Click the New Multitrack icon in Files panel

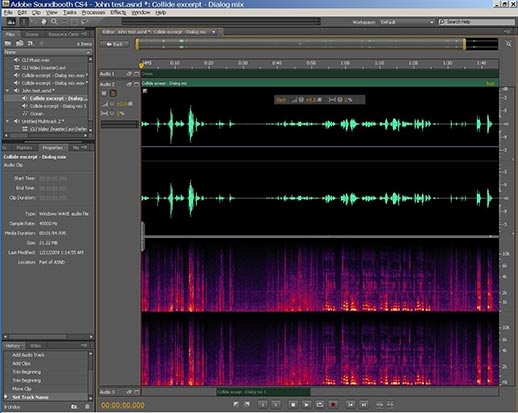(30, 43)
